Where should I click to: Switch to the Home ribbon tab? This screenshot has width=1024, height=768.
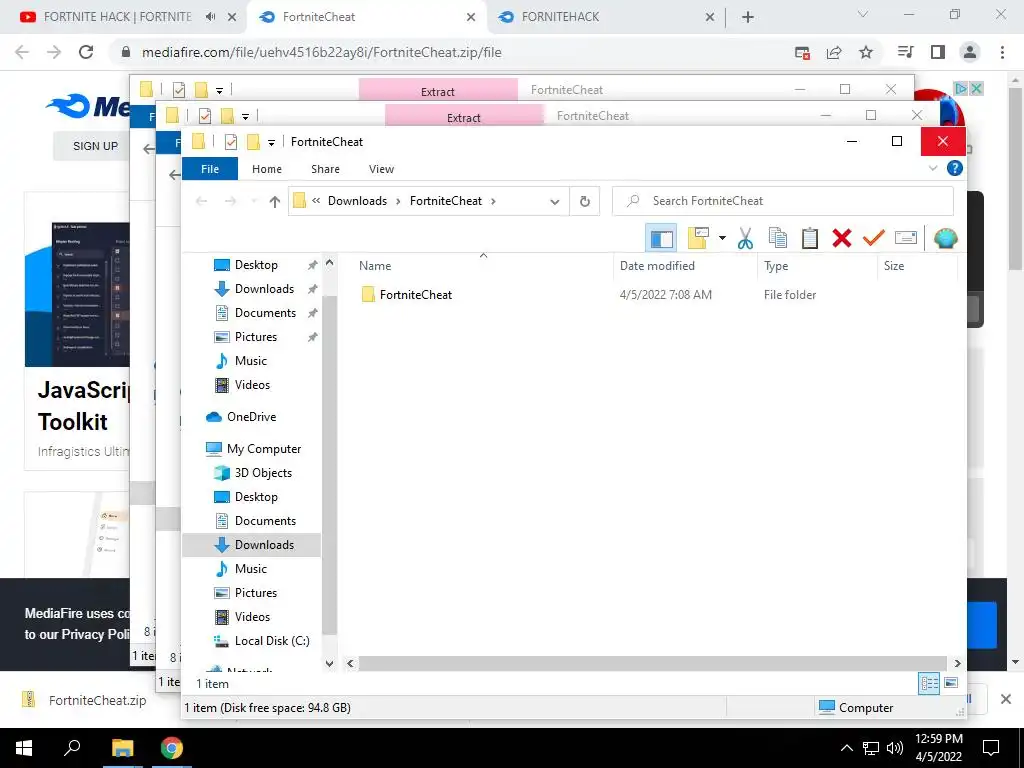coord(266,169)
